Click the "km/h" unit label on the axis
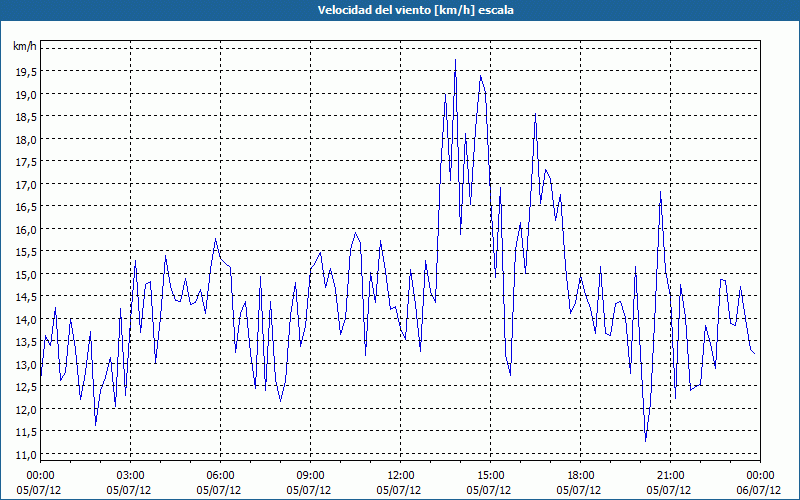Viewport: 800px width, 500px height. coord(25,47)
